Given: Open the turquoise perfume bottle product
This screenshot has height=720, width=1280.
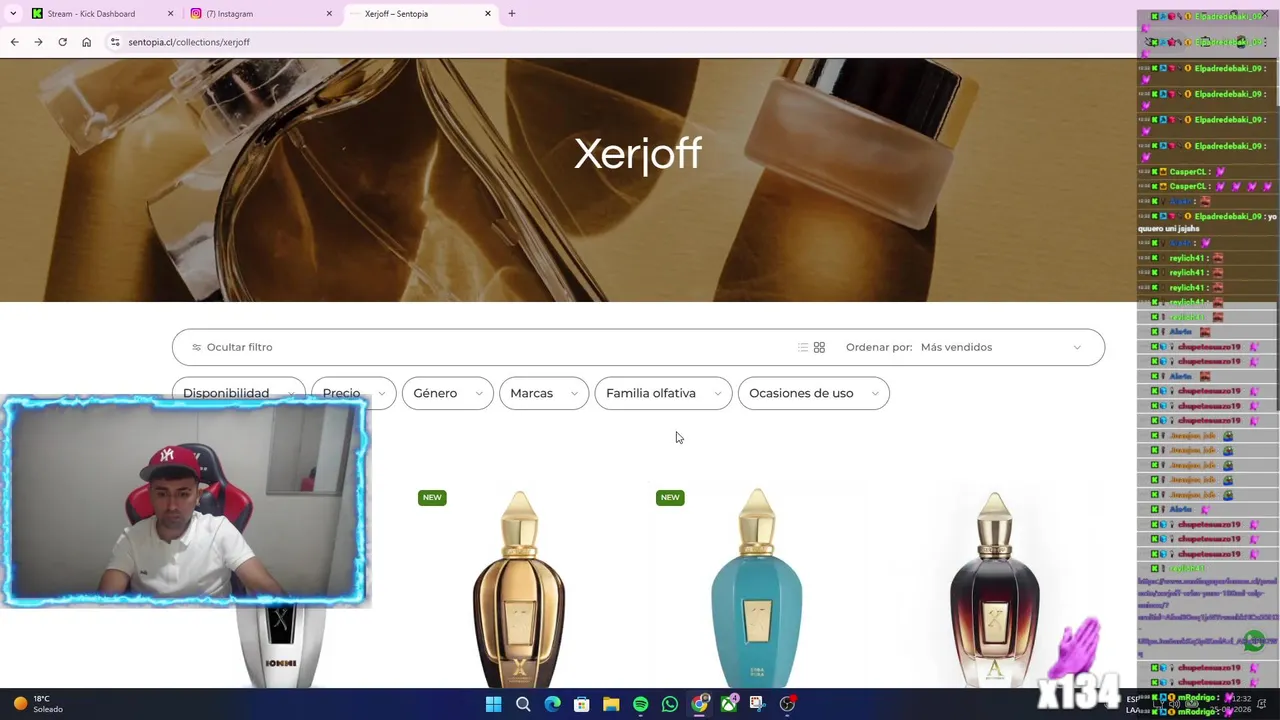Looking at the screenshot, I should (x=757, y=588).
